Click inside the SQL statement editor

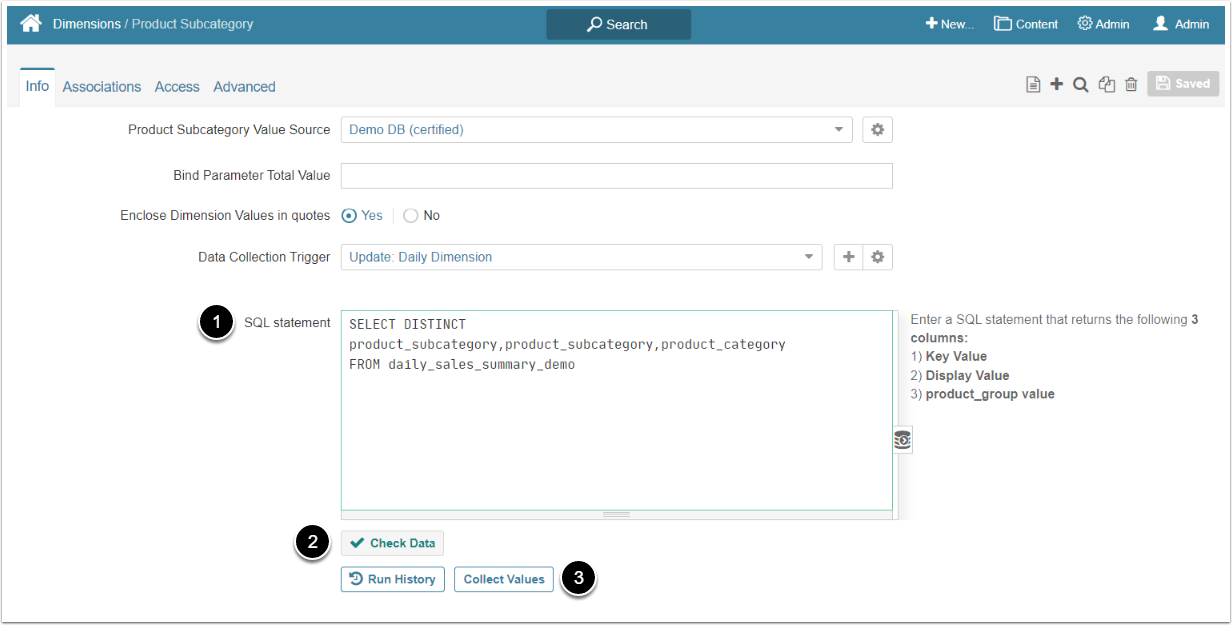[x=616, y=410]
